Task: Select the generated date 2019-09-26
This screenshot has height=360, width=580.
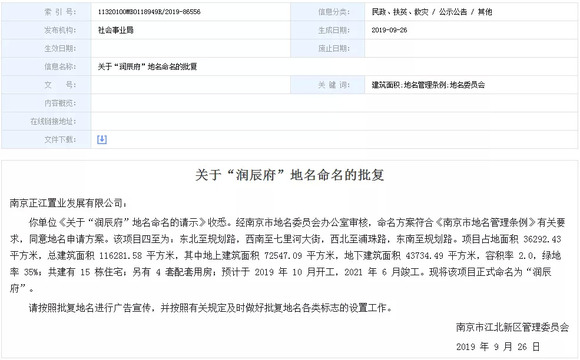Action: pyautogui.click(x=389, y=30)
